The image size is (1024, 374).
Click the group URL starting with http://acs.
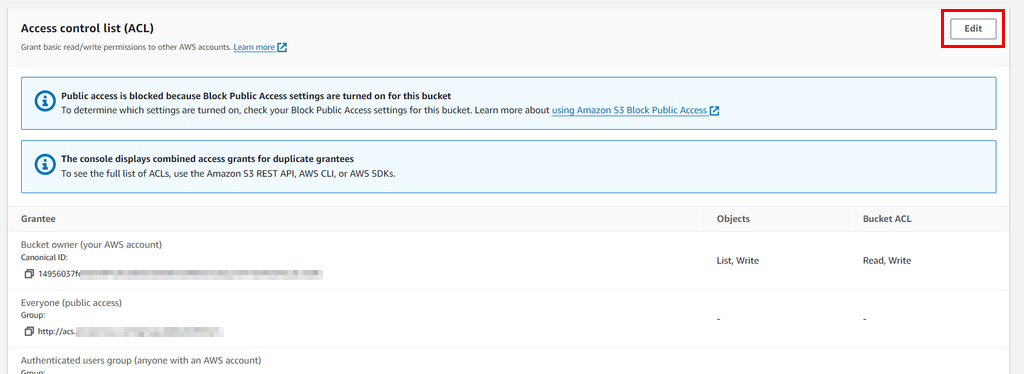(x=131, y=332)
